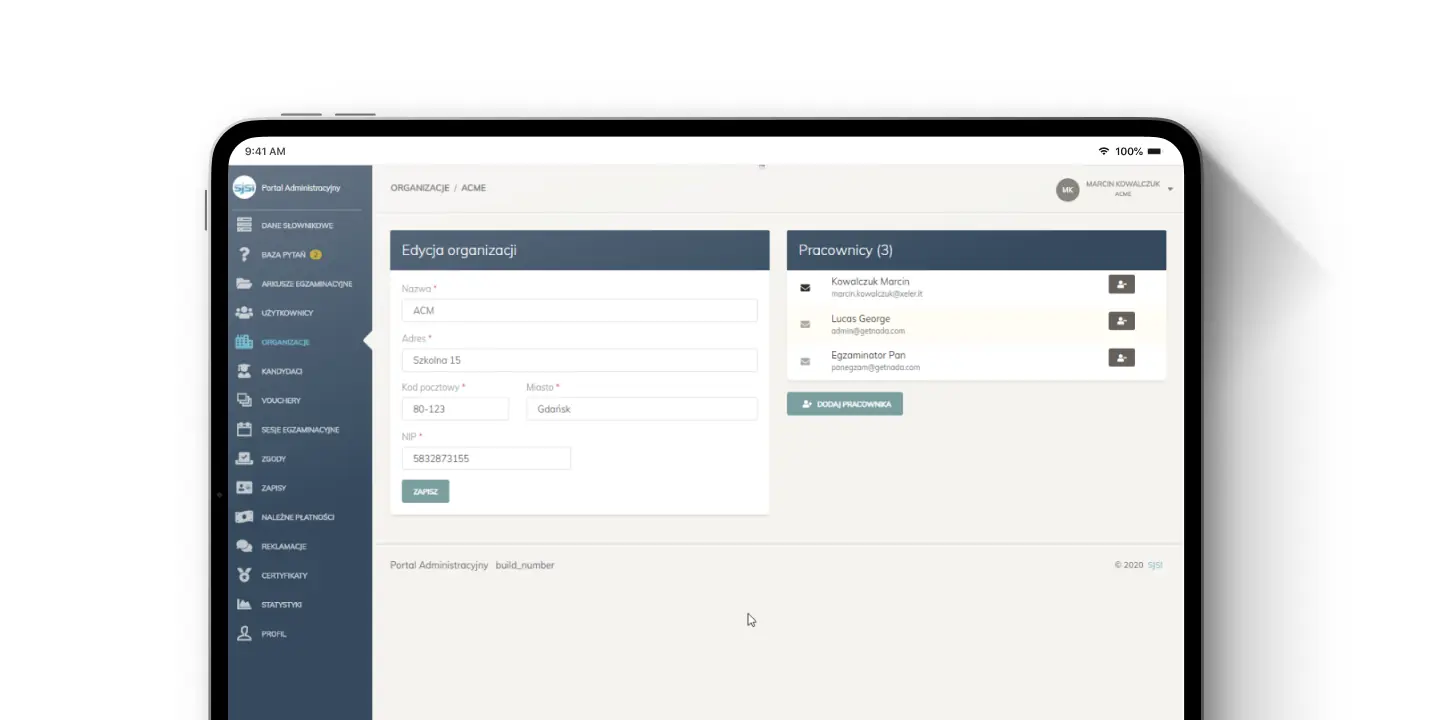Focus the Kod pocztowy field
The height and width of the screenshot is (720, 1439).
[x=455, y=409]
